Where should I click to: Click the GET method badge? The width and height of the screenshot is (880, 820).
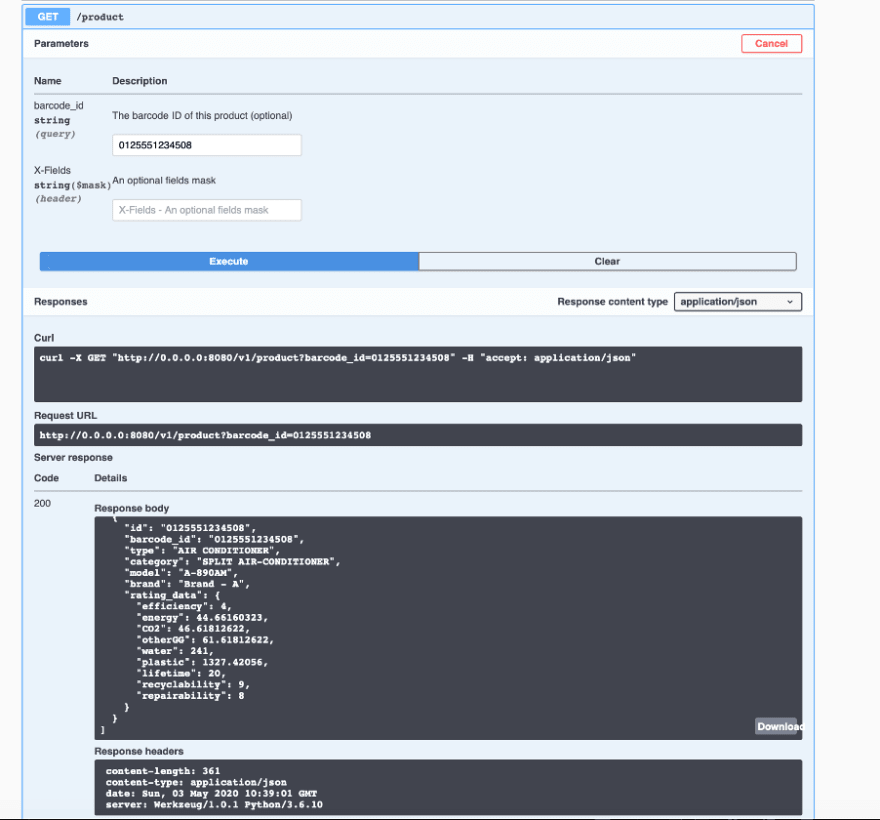click(x=48, y=17)
